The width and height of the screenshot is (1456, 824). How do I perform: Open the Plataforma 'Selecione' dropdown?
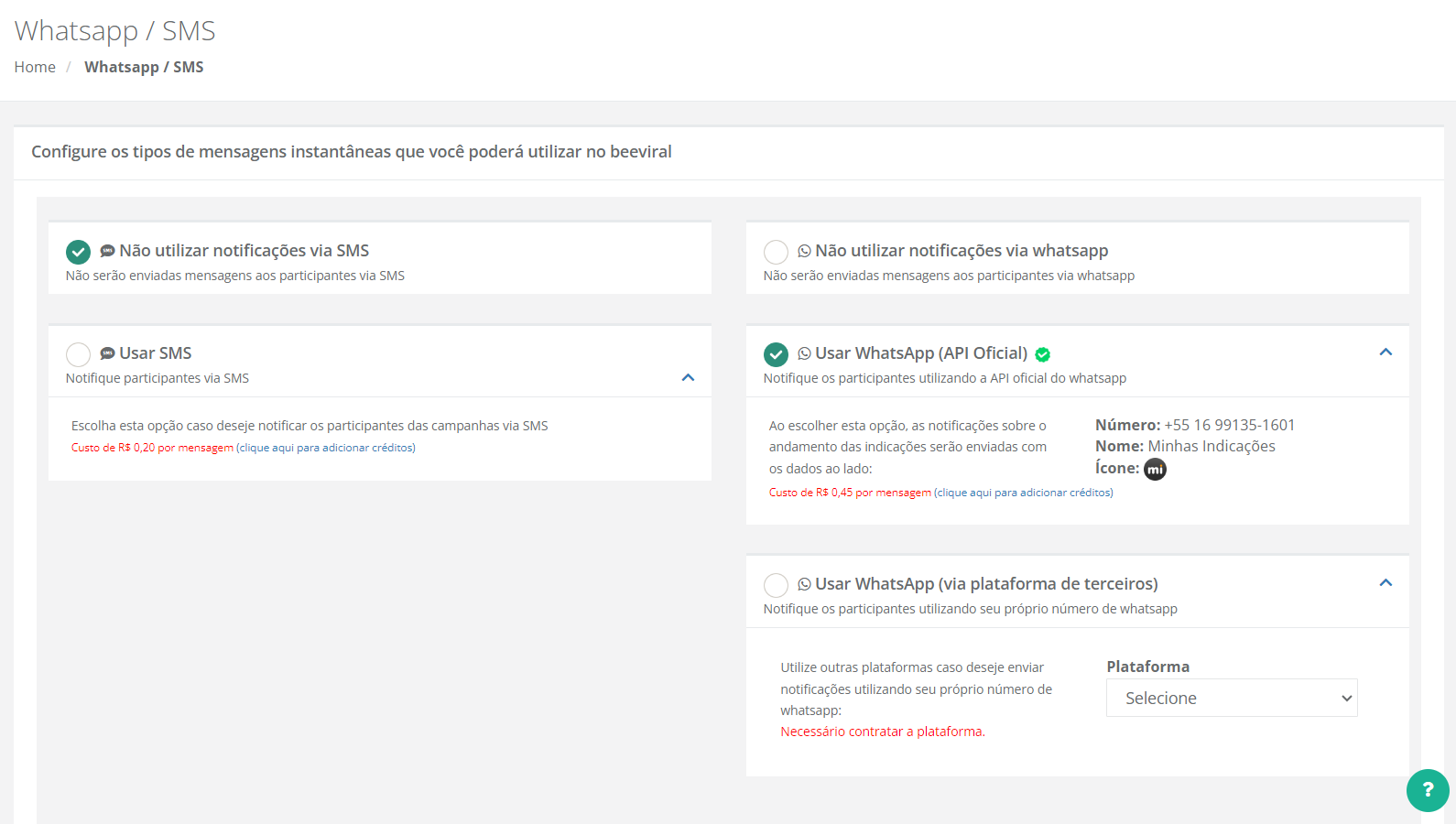1232,698
